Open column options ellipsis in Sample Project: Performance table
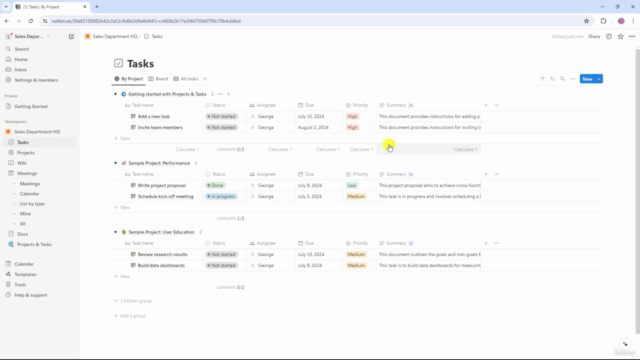The width and height of the screenshot is (640, 360). point(496,174)
